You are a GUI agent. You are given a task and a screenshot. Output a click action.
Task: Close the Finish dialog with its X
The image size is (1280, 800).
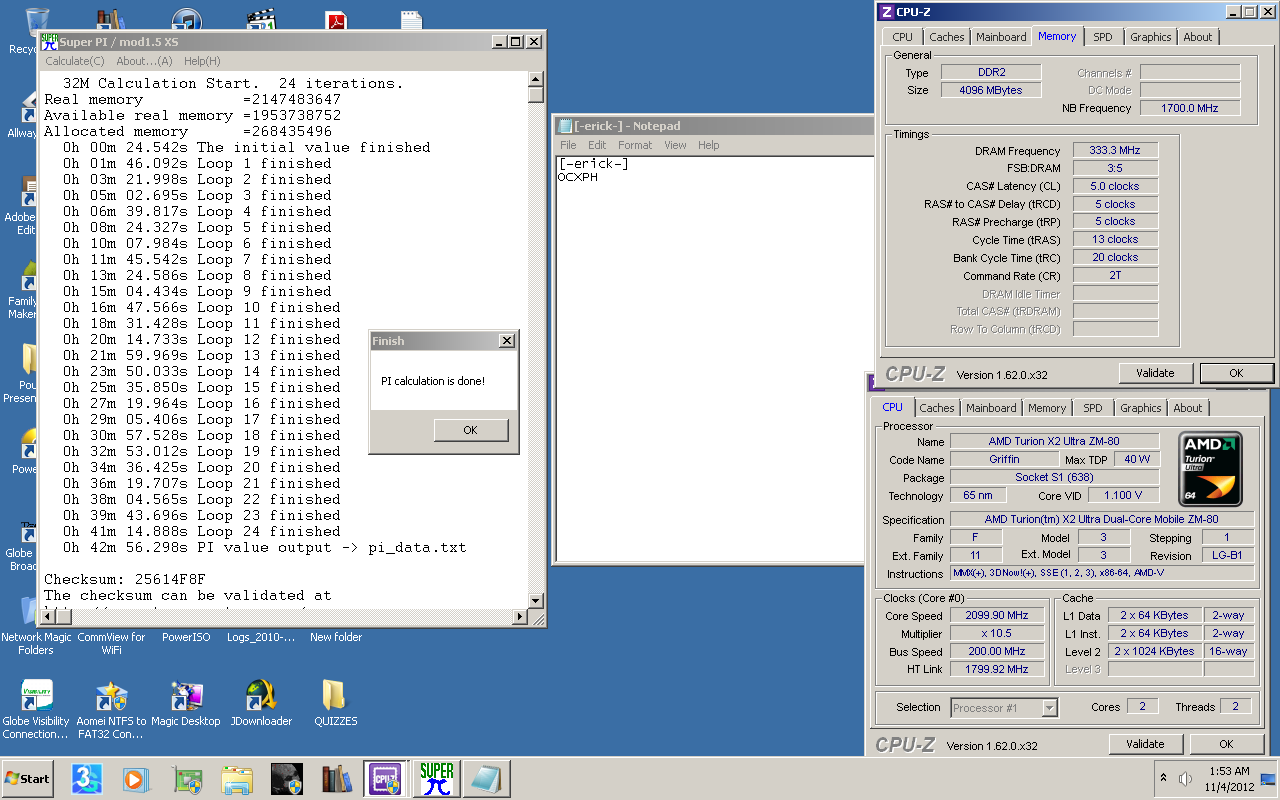click(x=506, y=341)
